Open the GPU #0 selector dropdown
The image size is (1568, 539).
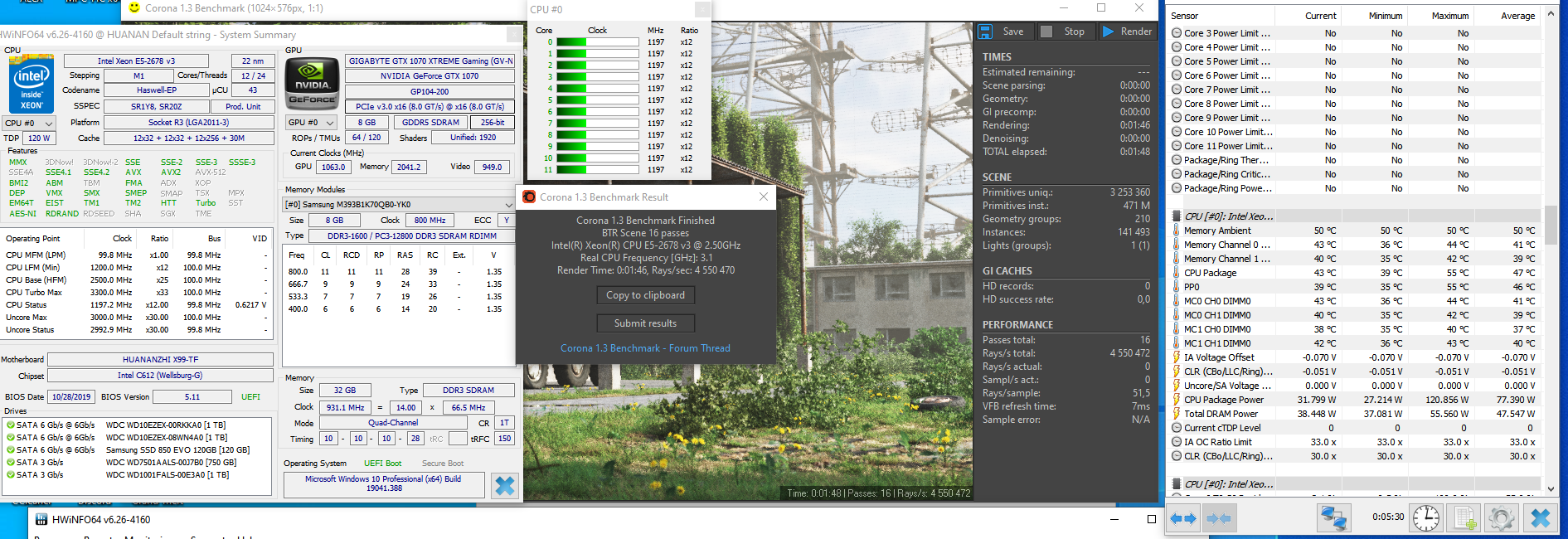tap(312, 123)
